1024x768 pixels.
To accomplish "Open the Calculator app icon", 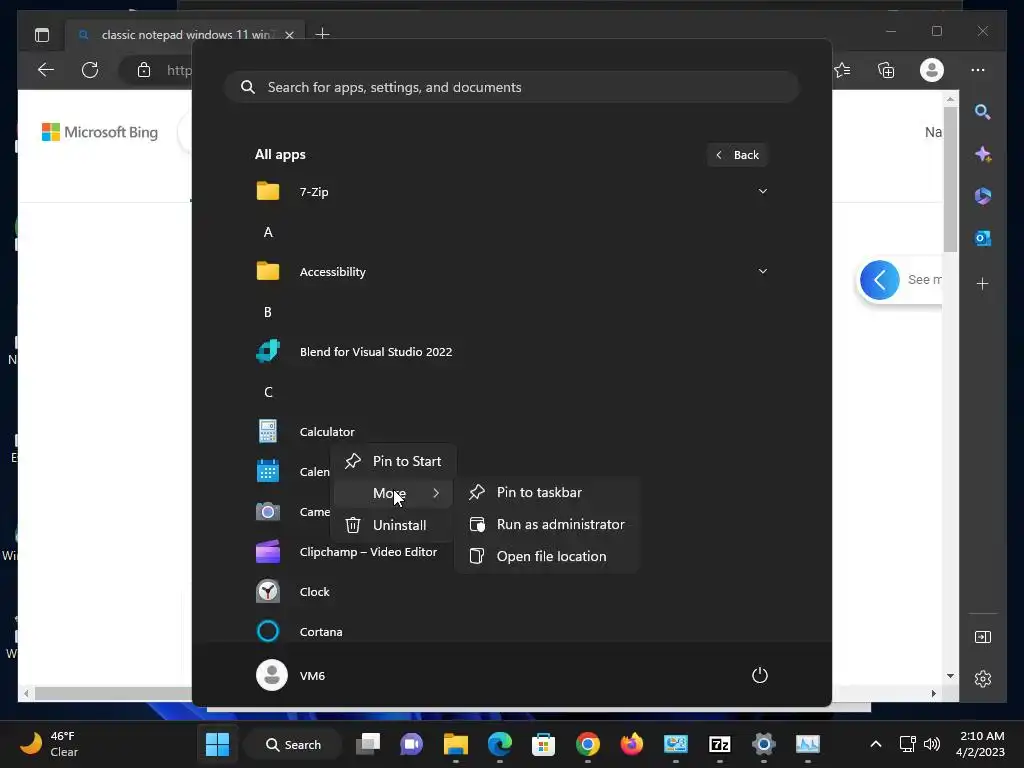I will pos(268,432).
